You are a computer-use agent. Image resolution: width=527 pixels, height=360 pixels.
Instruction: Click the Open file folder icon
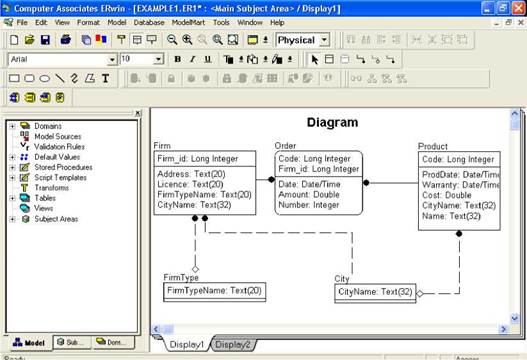(x=30, y=40)
